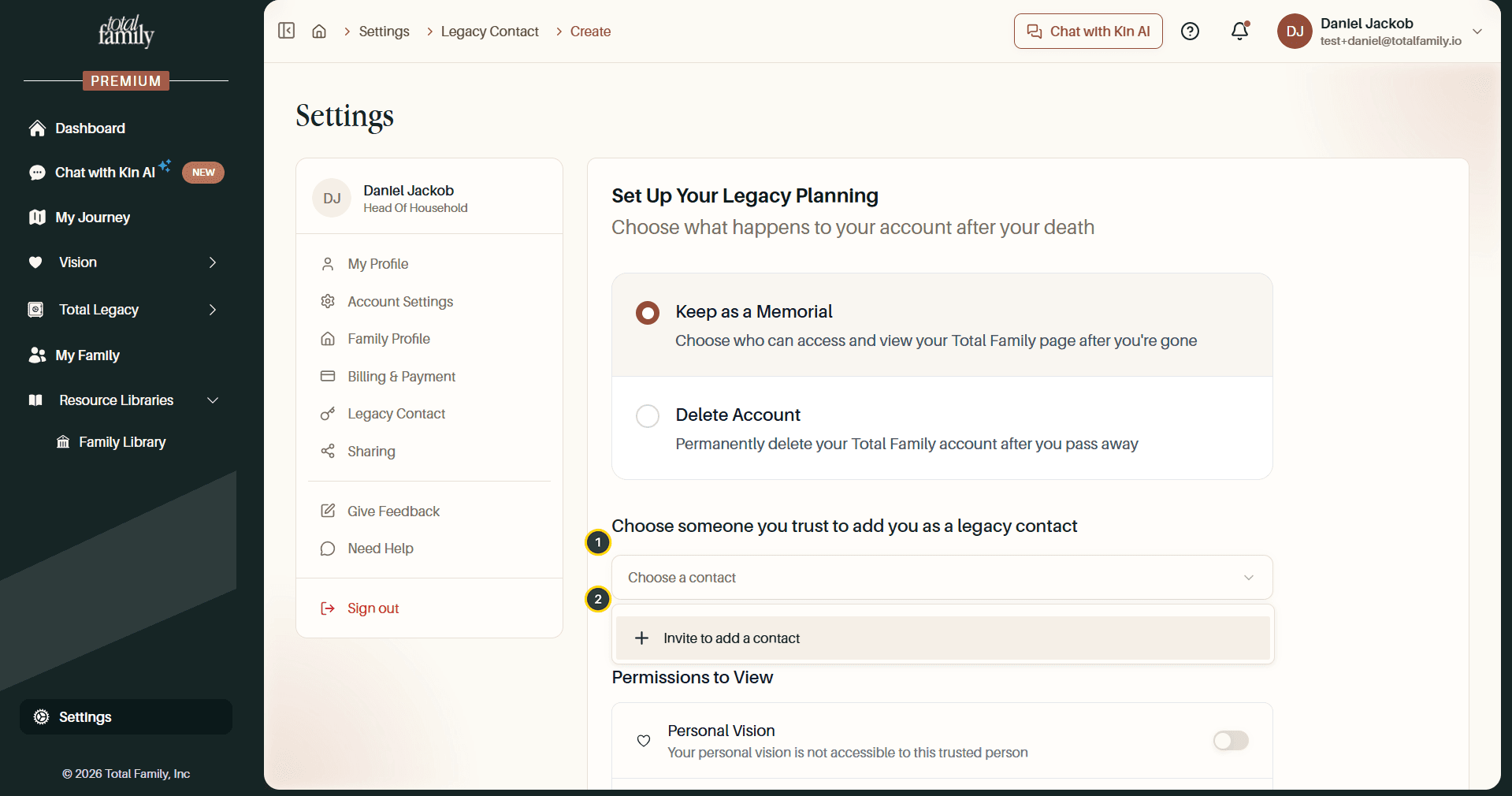This screenshot has width=1512, height=796.
Task: Click the Total Legacy vault icon
Action: (35, 310)
